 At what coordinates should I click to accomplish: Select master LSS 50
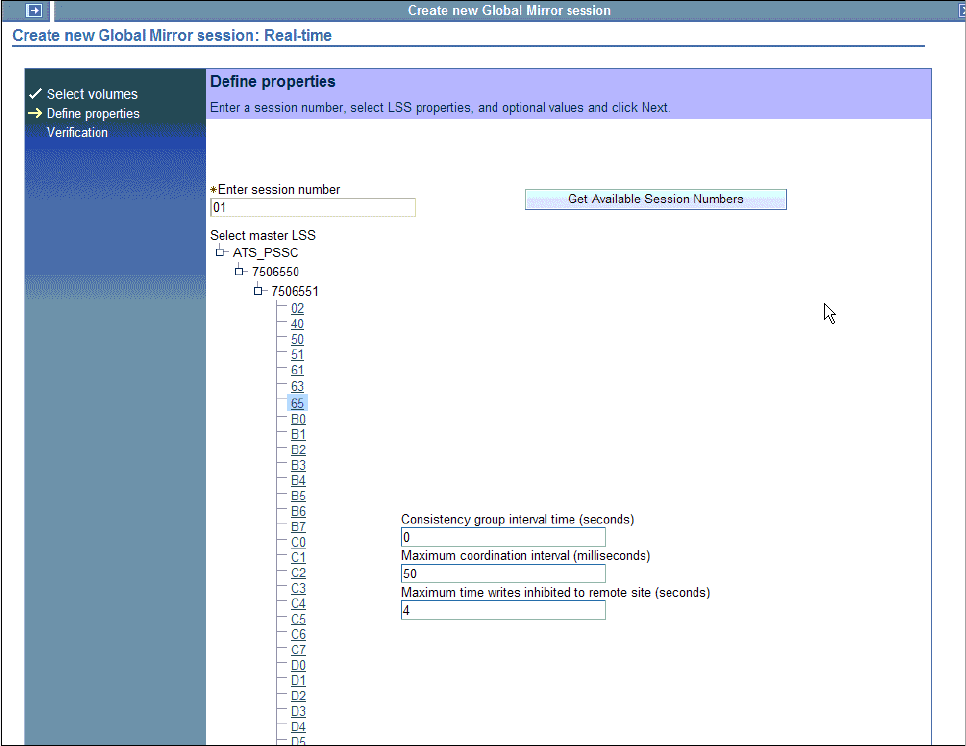click(298, 339)
